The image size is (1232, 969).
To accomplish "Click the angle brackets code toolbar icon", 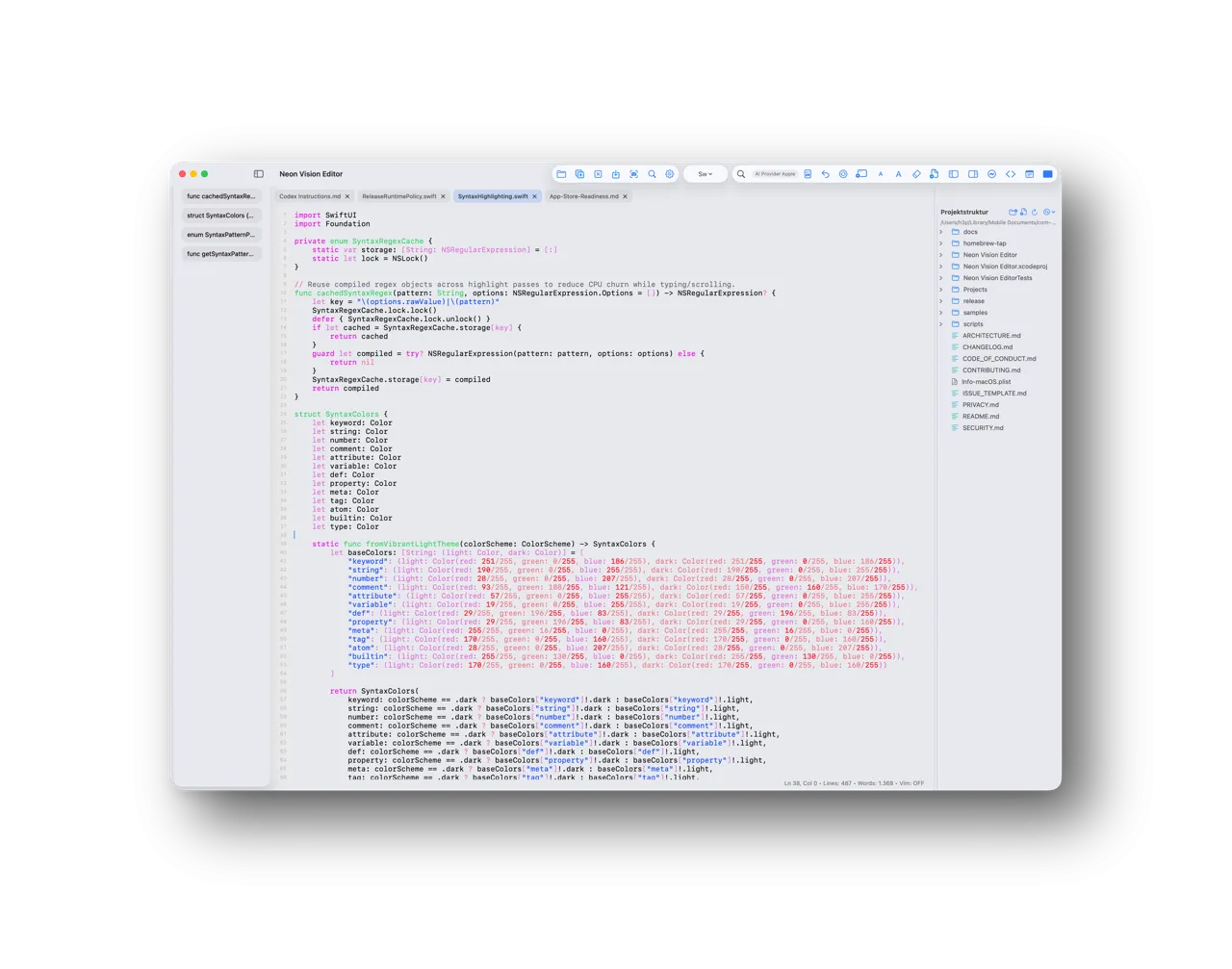I will 1011,174.
